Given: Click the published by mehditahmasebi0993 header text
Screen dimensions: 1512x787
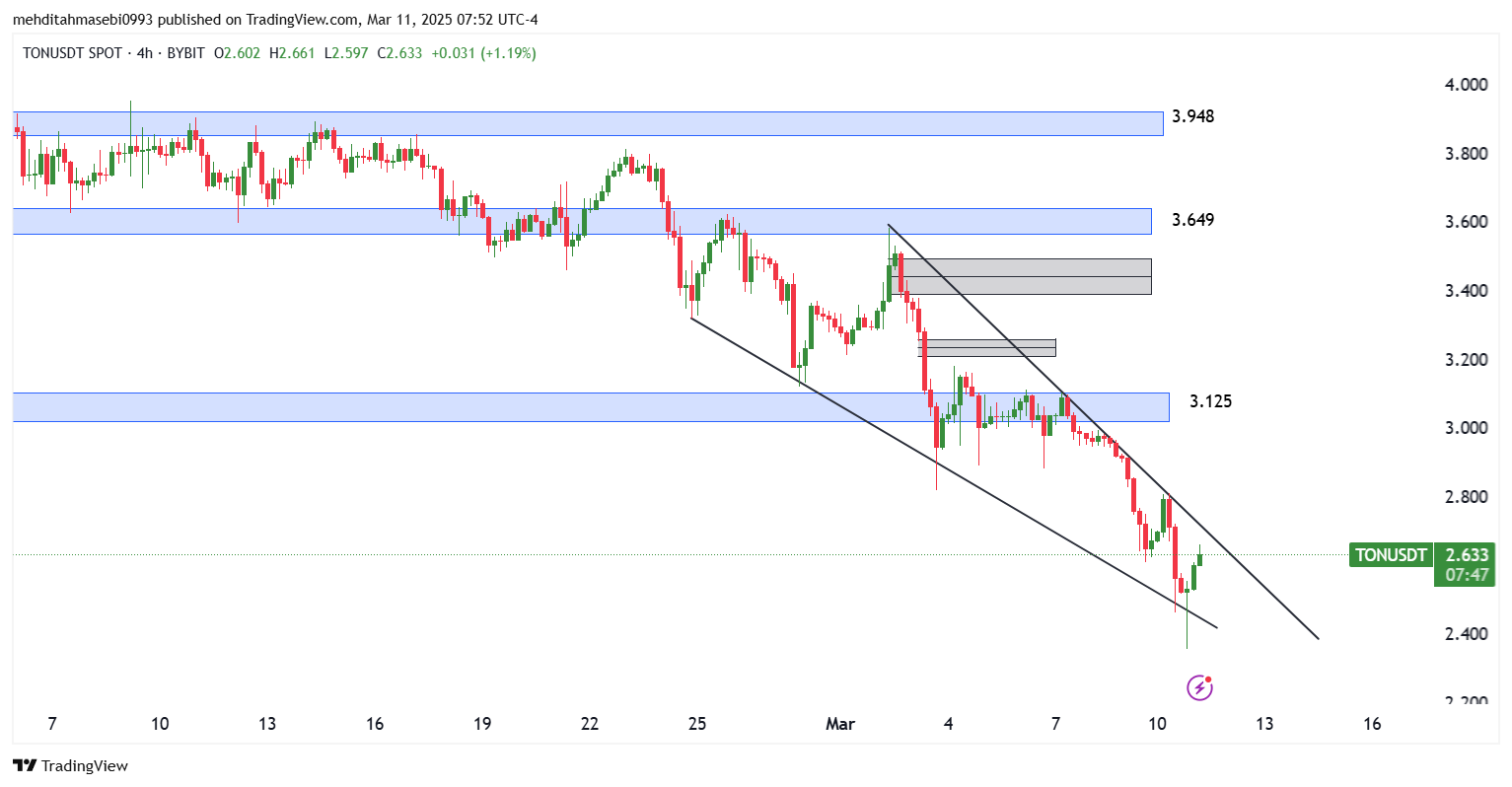Looking at the screenshot, I should pos(275,20).
